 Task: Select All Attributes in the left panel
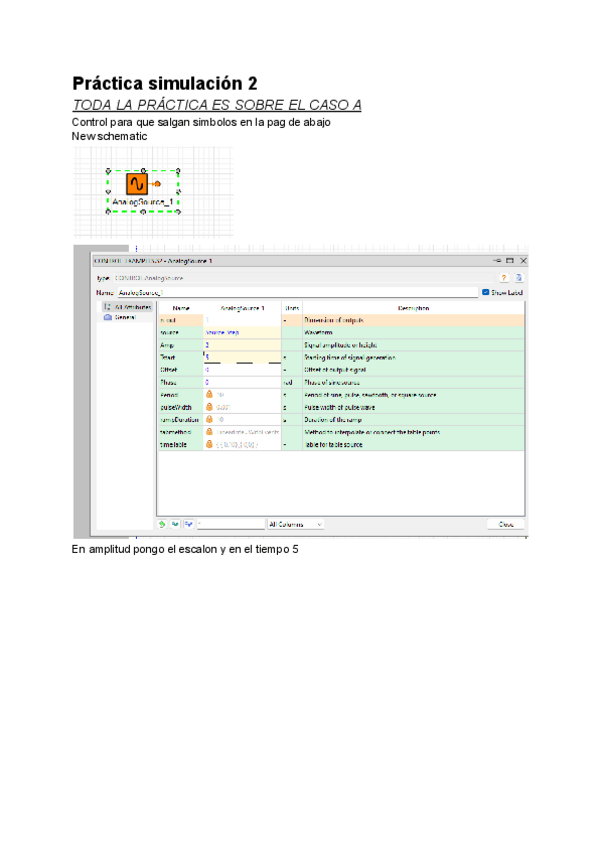point(130,307)
